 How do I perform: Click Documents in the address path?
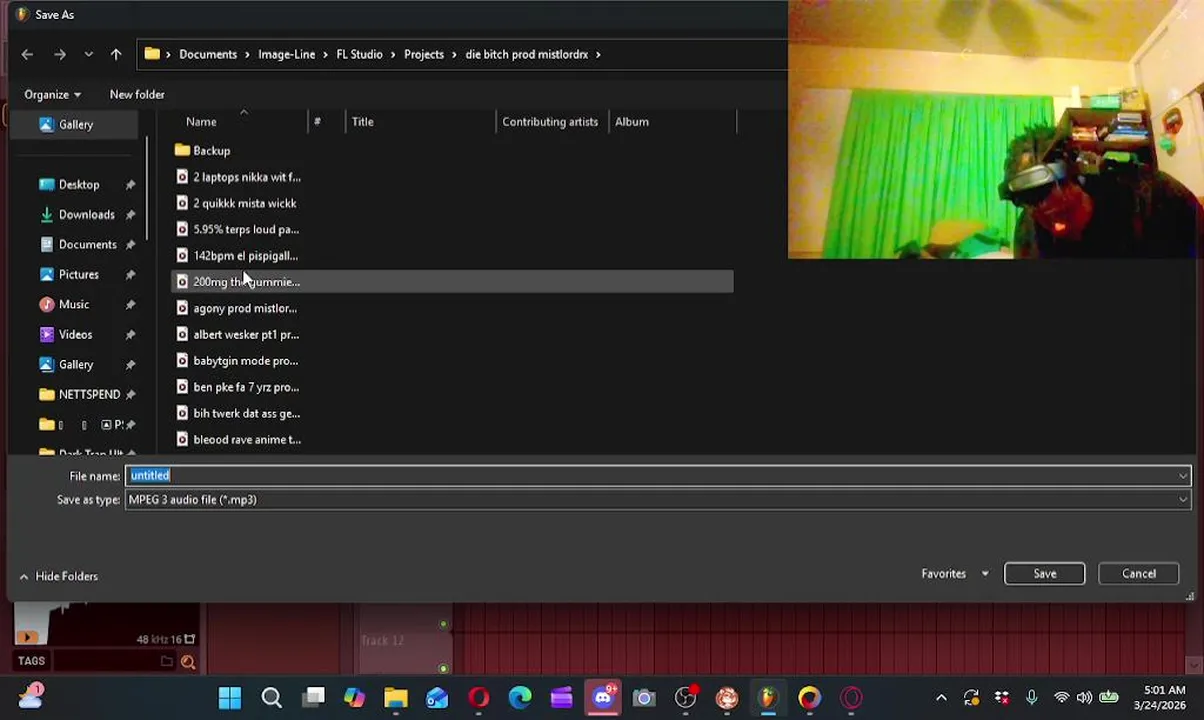point(208,54)
